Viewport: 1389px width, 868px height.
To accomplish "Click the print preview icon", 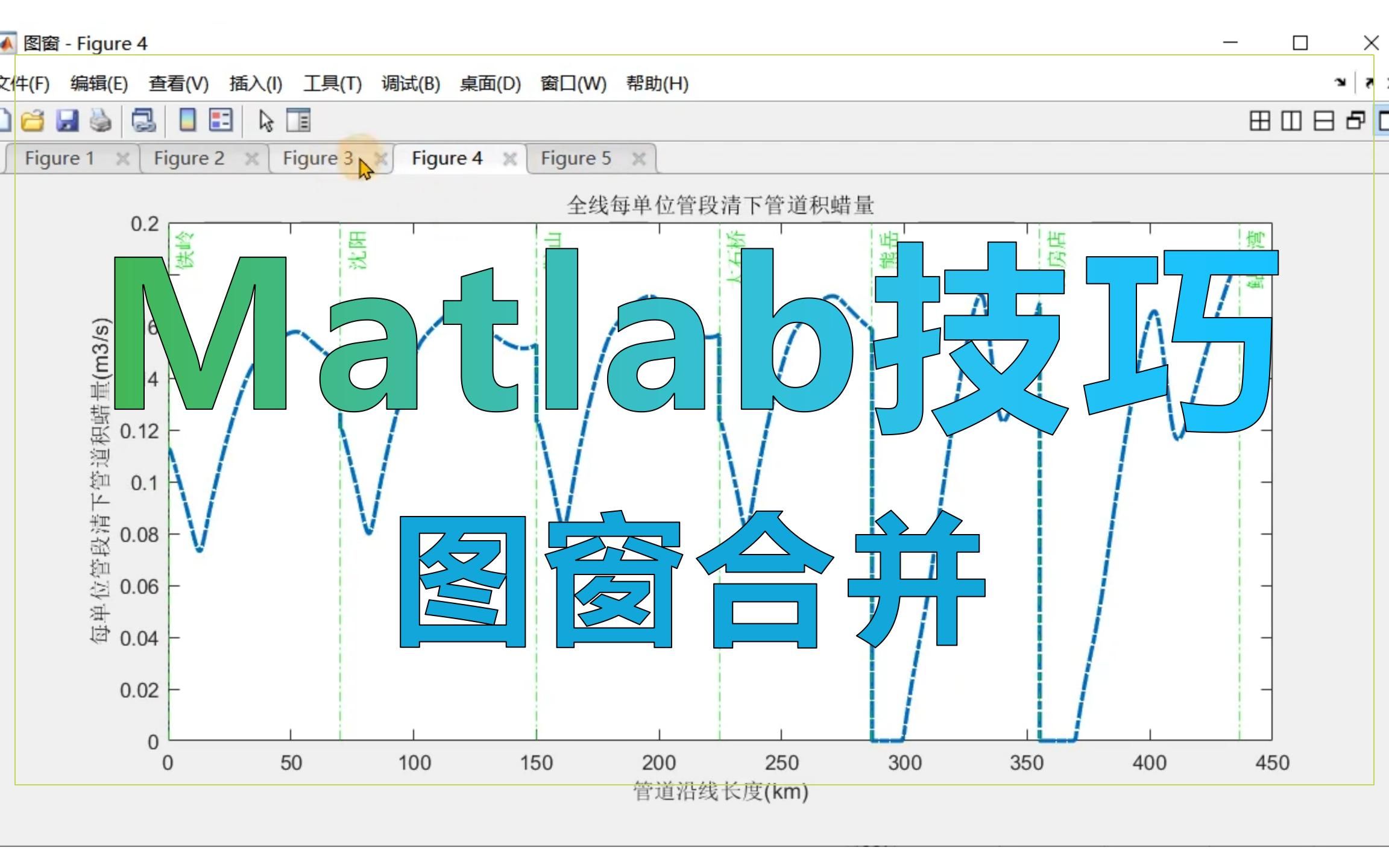I will tap(143, 121).
